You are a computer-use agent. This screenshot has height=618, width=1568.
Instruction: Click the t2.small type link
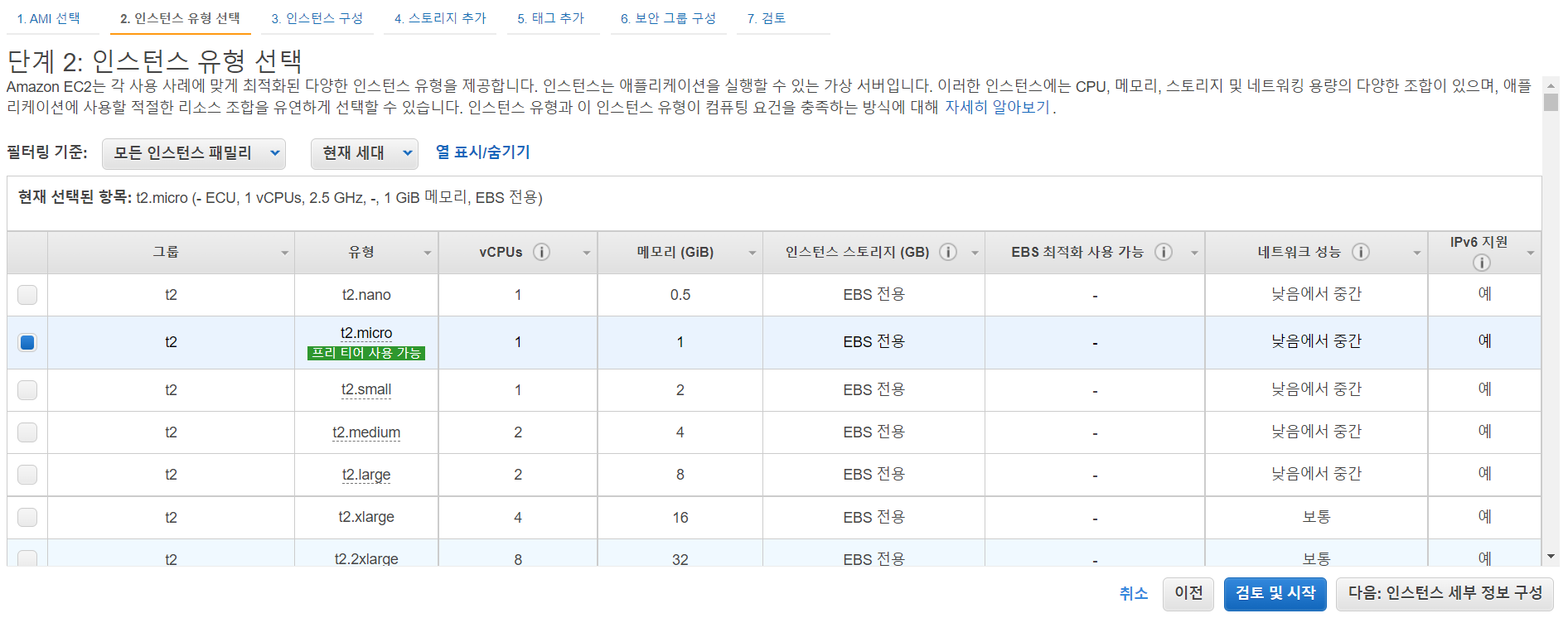click(366, 390)
